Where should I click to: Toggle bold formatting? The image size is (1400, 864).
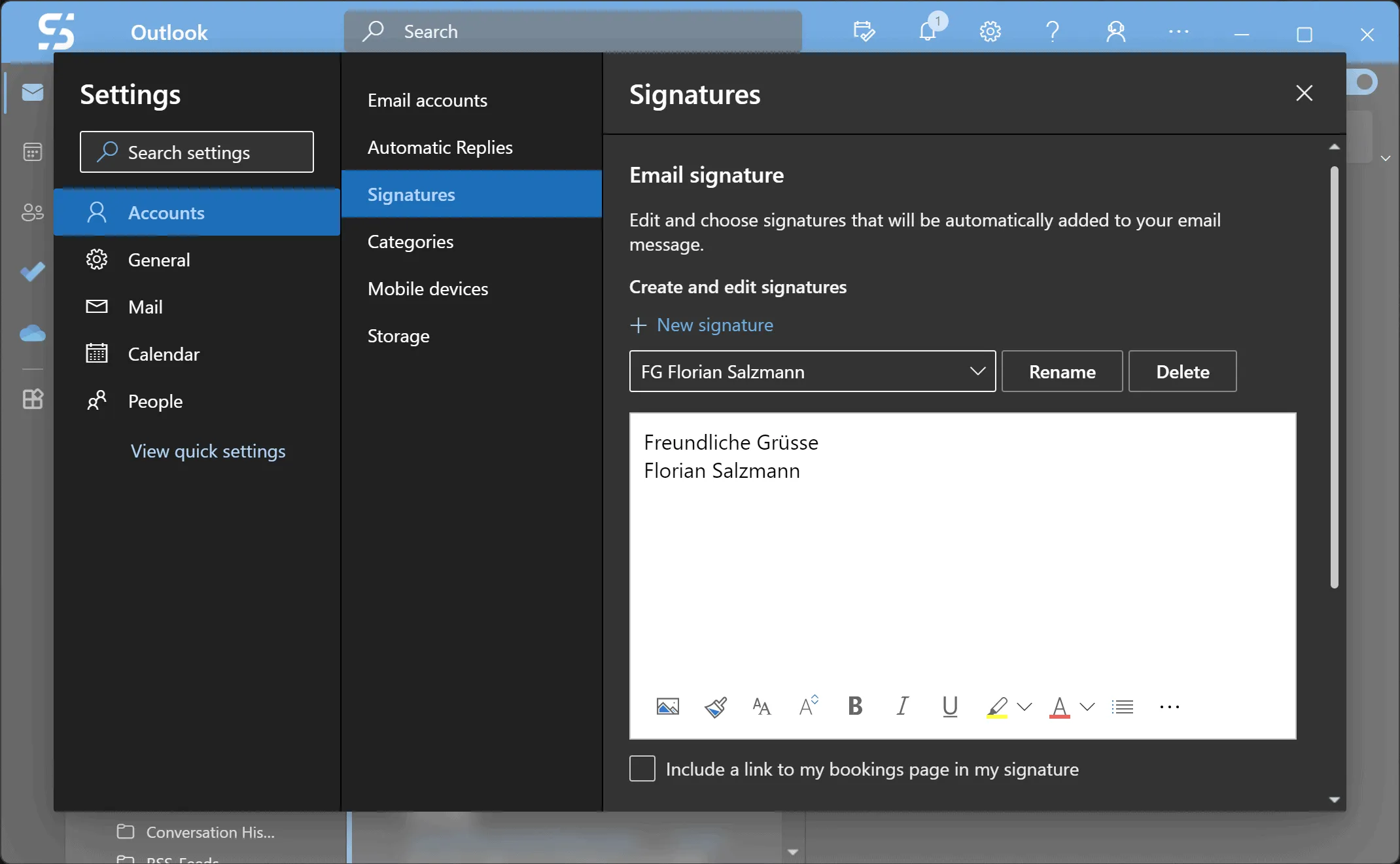855,706
